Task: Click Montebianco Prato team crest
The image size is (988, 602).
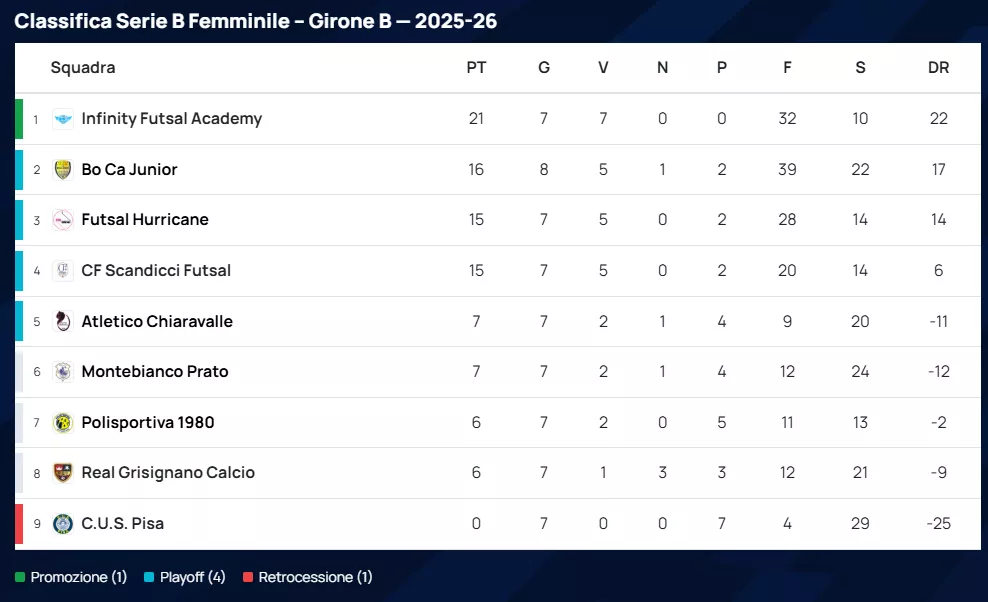Action: 63,372
